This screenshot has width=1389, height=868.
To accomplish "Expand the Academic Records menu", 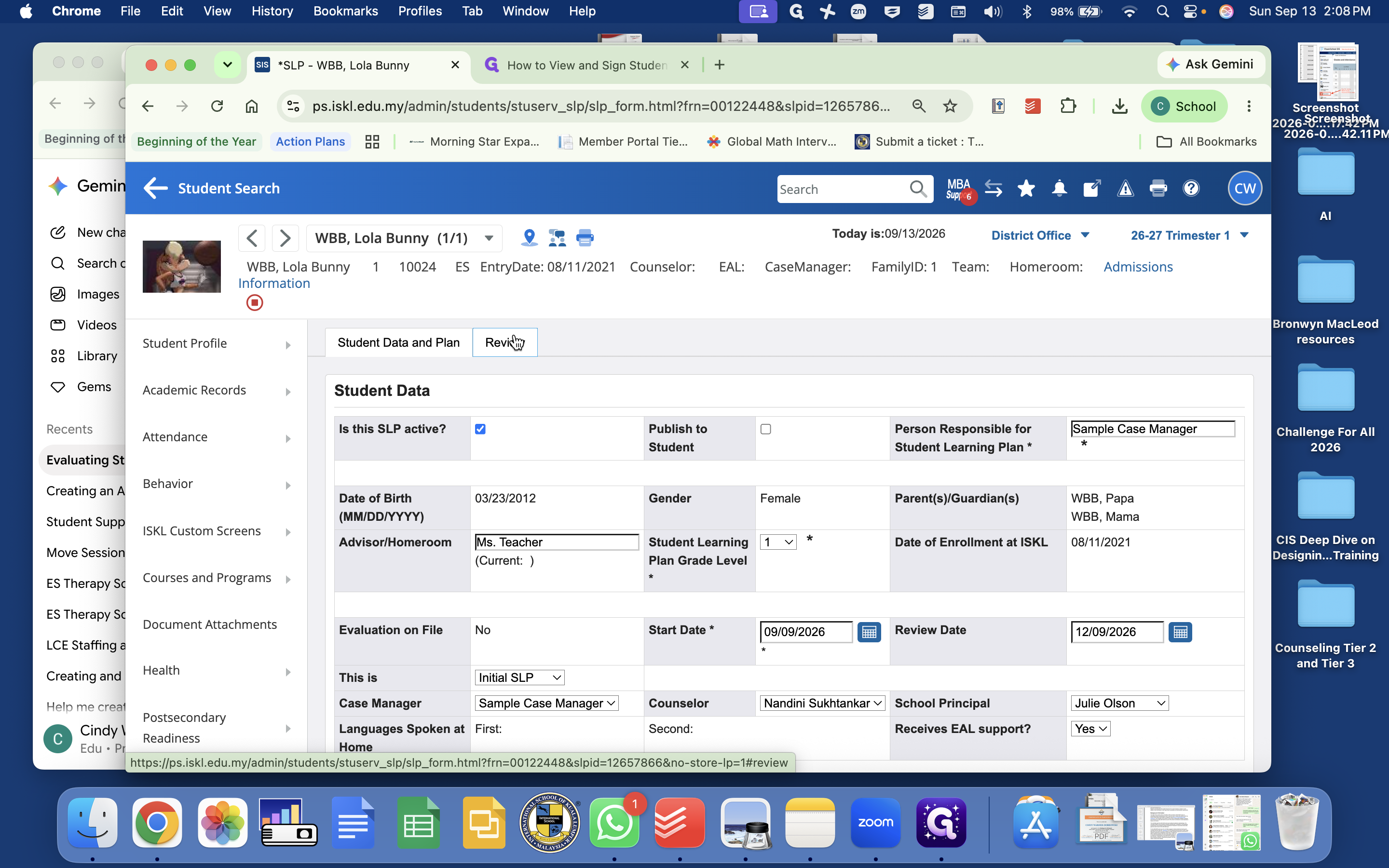I will 217,391.
